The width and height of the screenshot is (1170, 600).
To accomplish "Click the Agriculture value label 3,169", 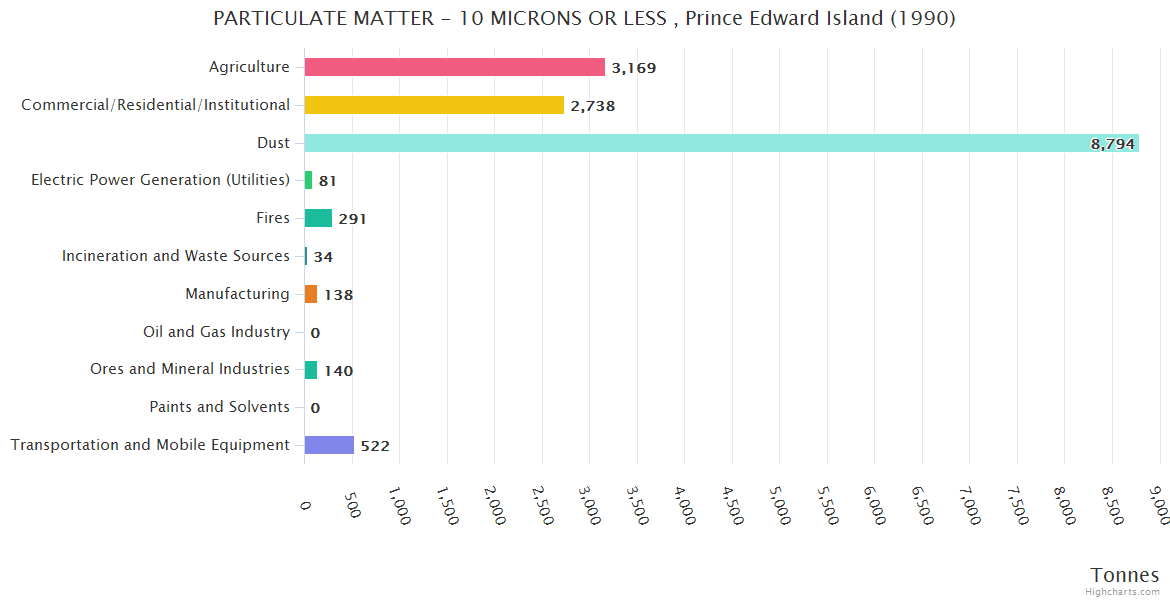I will (x=633, y=68).
